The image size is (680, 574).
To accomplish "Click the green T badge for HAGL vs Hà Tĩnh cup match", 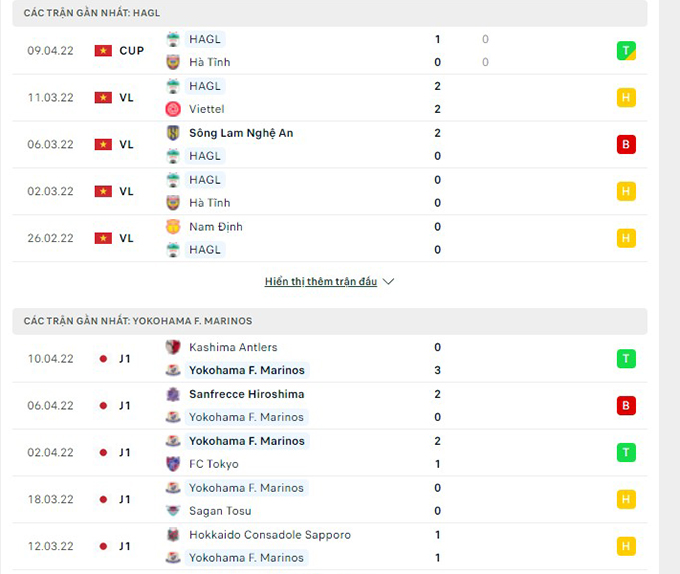I will tap(626, 51).
